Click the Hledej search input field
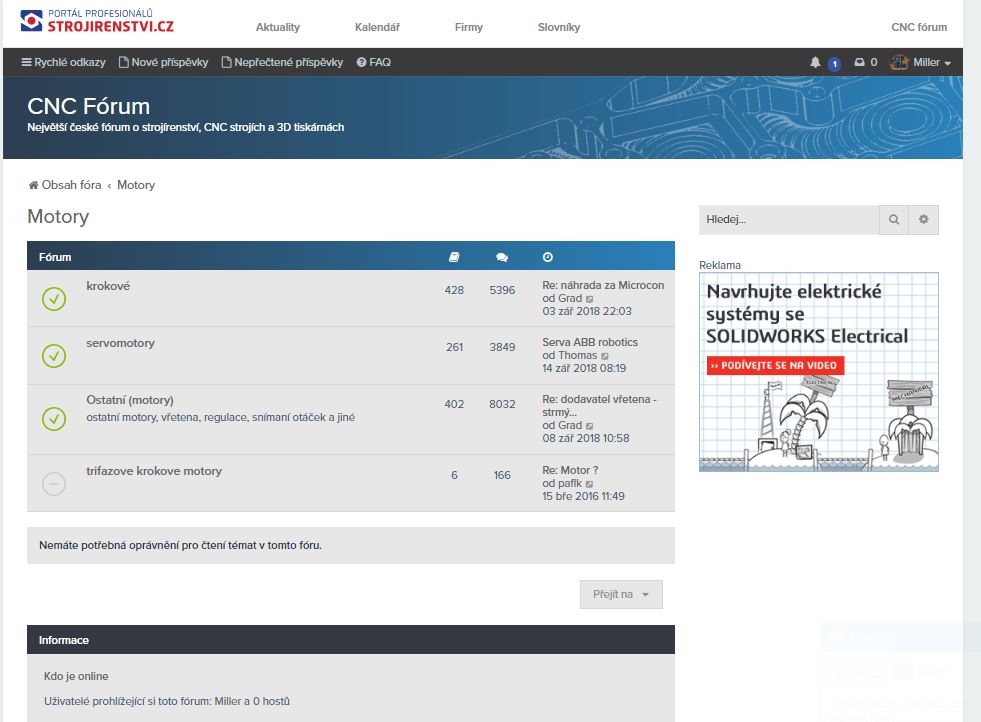The image size is (981, 722). tap(788, 220)
